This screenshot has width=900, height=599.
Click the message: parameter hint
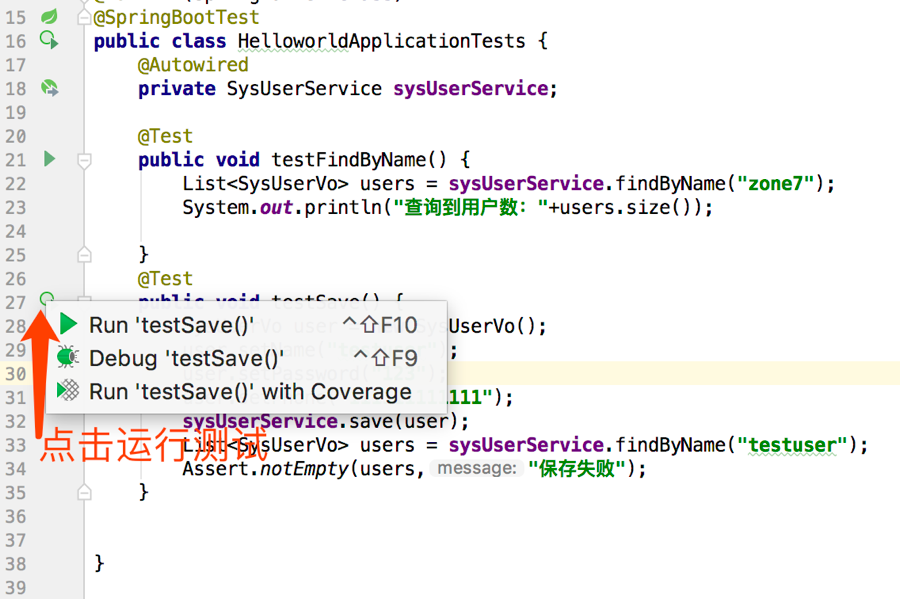point(476,468)
